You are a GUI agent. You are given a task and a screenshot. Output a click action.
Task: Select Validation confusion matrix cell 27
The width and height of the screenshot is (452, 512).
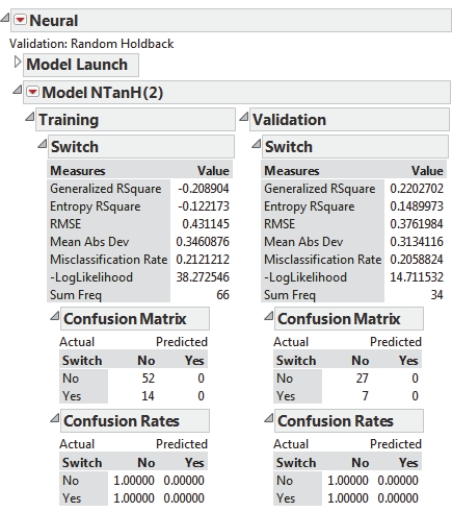362,378
